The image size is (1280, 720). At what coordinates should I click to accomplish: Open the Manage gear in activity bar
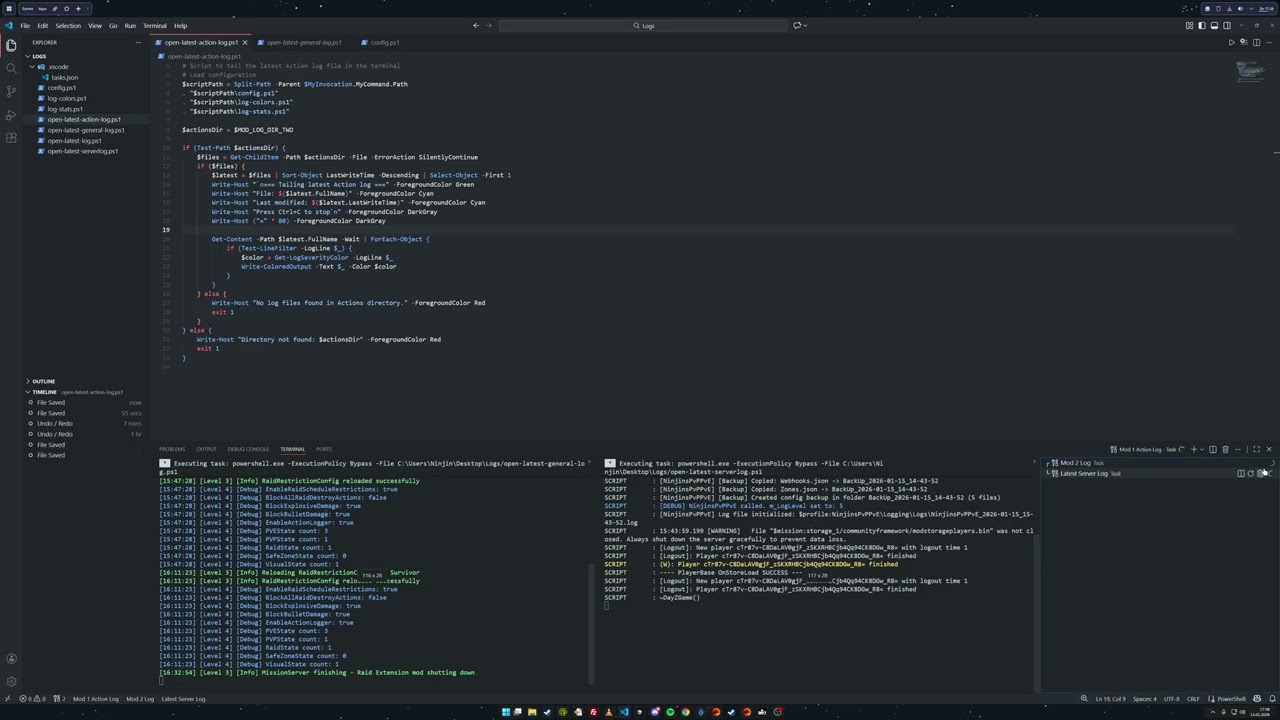coord(11,681)
